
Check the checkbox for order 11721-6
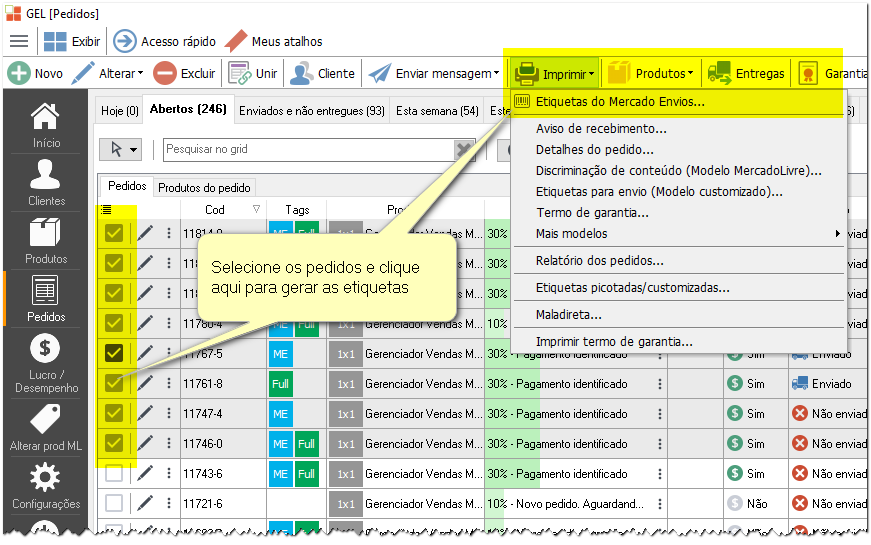(x=114, y=503)
